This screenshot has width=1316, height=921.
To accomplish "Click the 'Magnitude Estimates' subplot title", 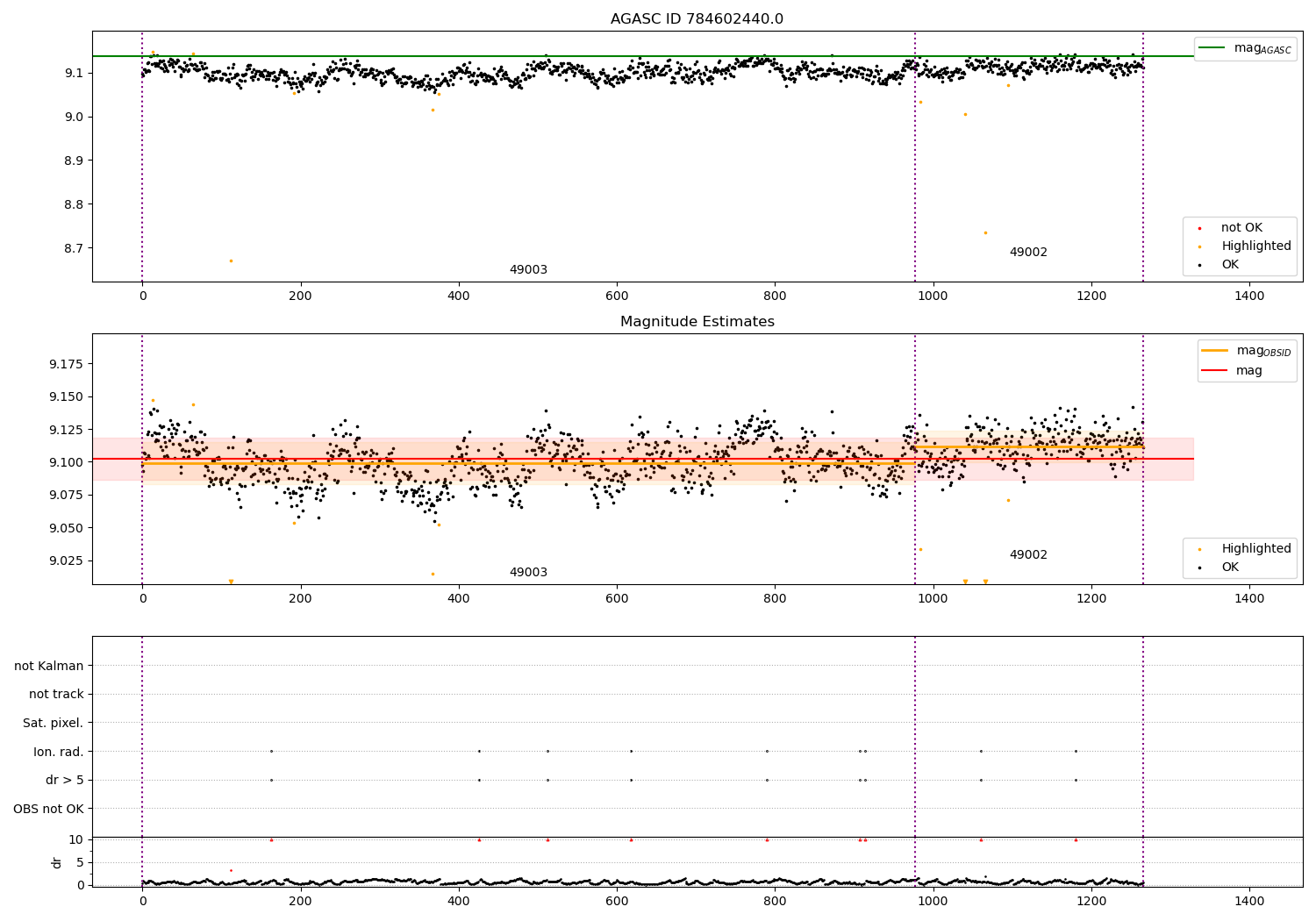I will (697, 322).
